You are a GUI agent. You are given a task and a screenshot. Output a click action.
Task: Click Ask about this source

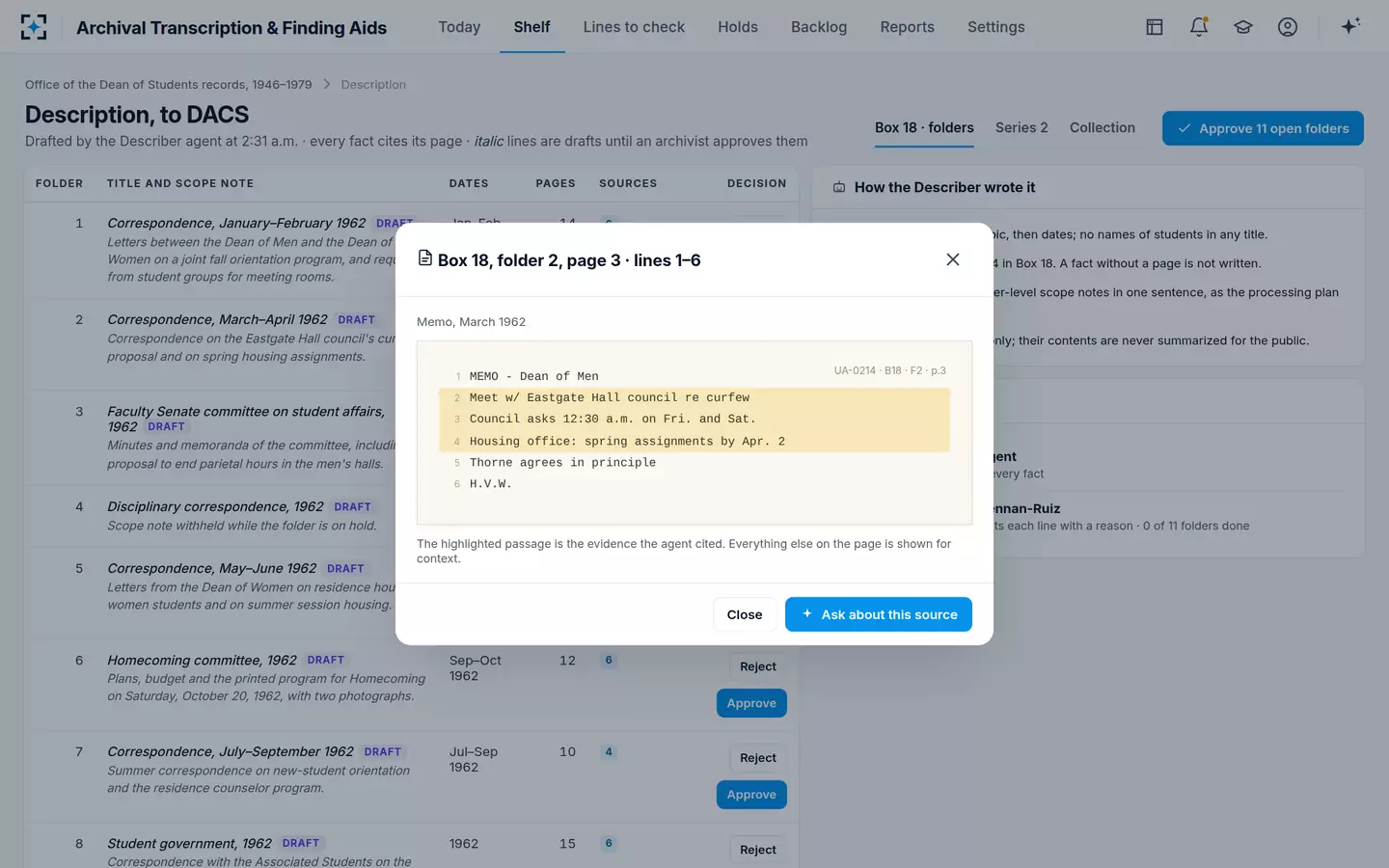point(879,614)
